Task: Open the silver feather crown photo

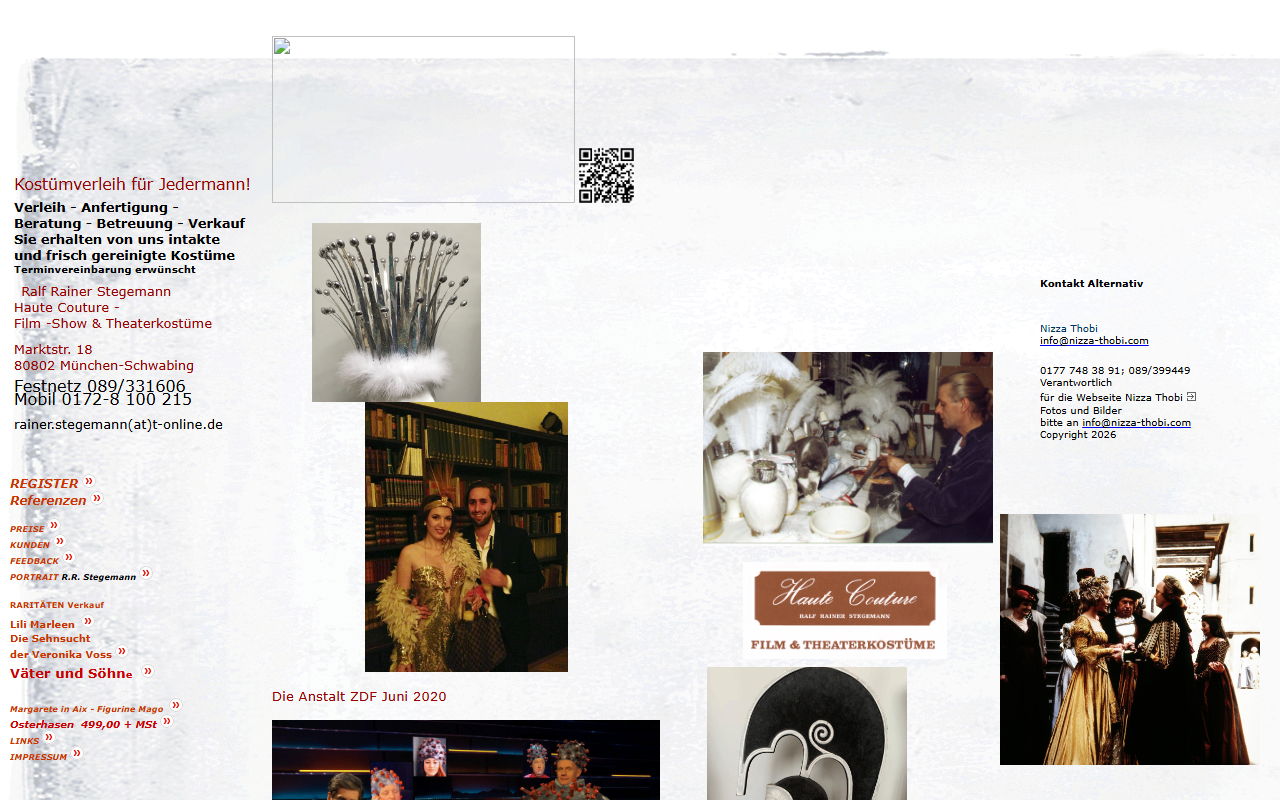Action: (396, 312)
